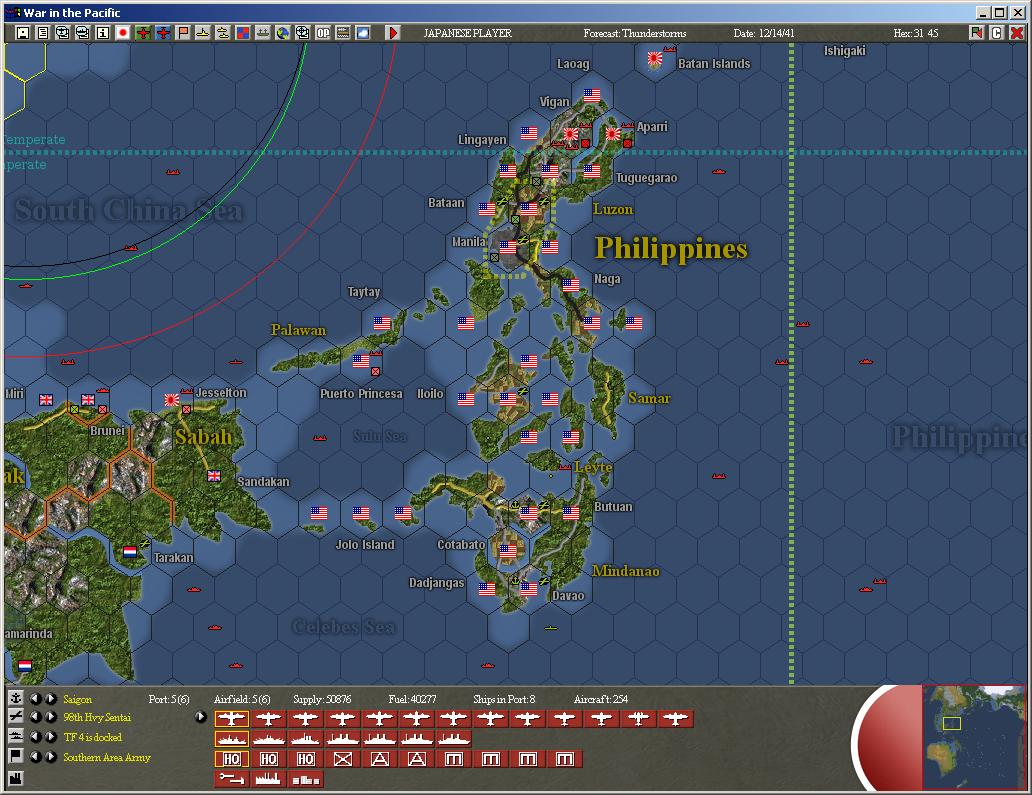This screenshot has height=795, width=1032.
Task: Click the save-game disk icon in toolbar
Action: click(23, 33)
